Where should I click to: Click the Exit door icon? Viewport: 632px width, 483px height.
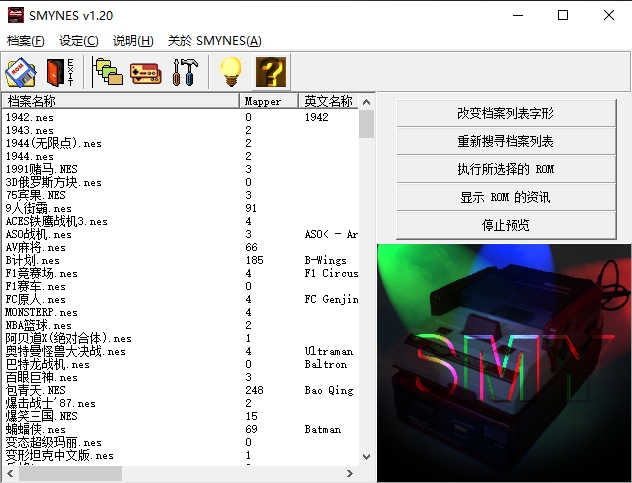[58, 72]
